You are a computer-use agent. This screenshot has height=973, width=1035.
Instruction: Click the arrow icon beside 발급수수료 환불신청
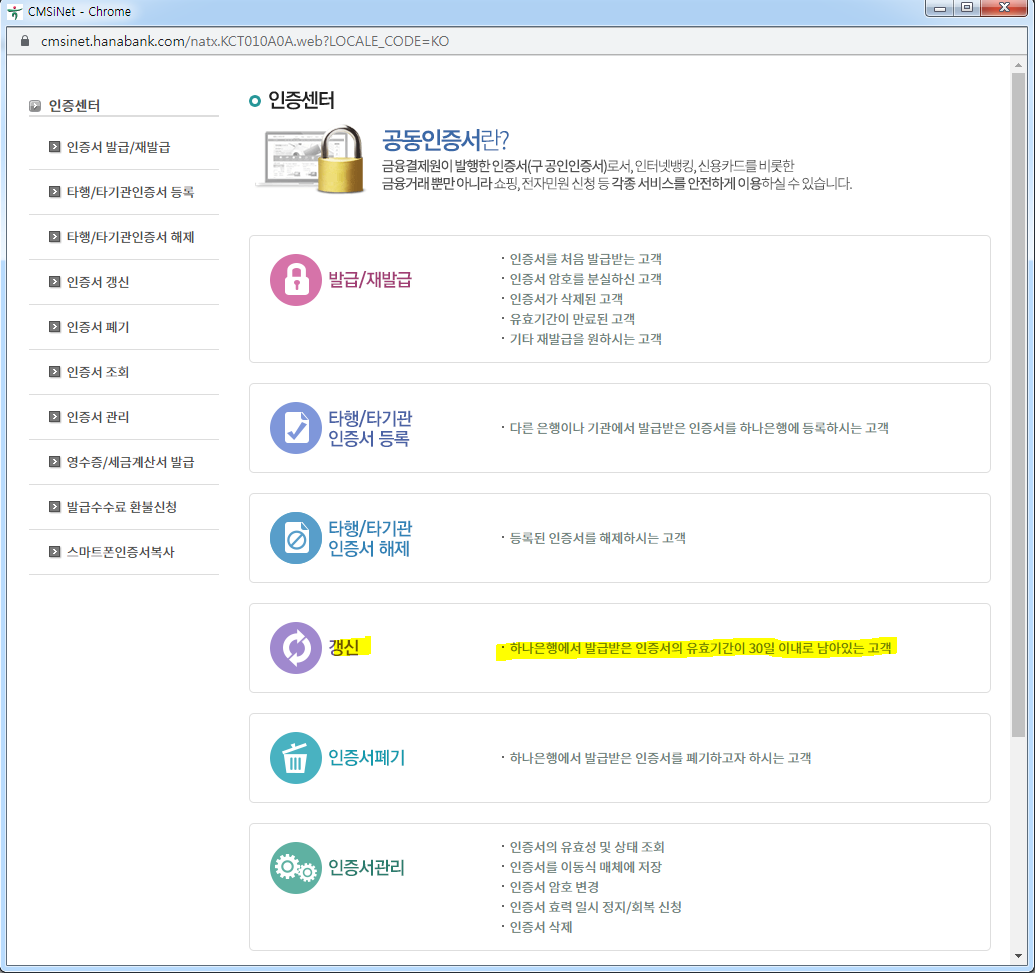pyautogui.click(x=55, y=506)
